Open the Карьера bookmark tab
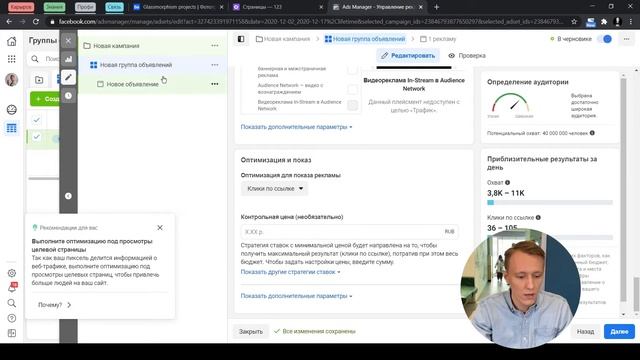This screenshot has height=360, width=640. tap(21, 7)
